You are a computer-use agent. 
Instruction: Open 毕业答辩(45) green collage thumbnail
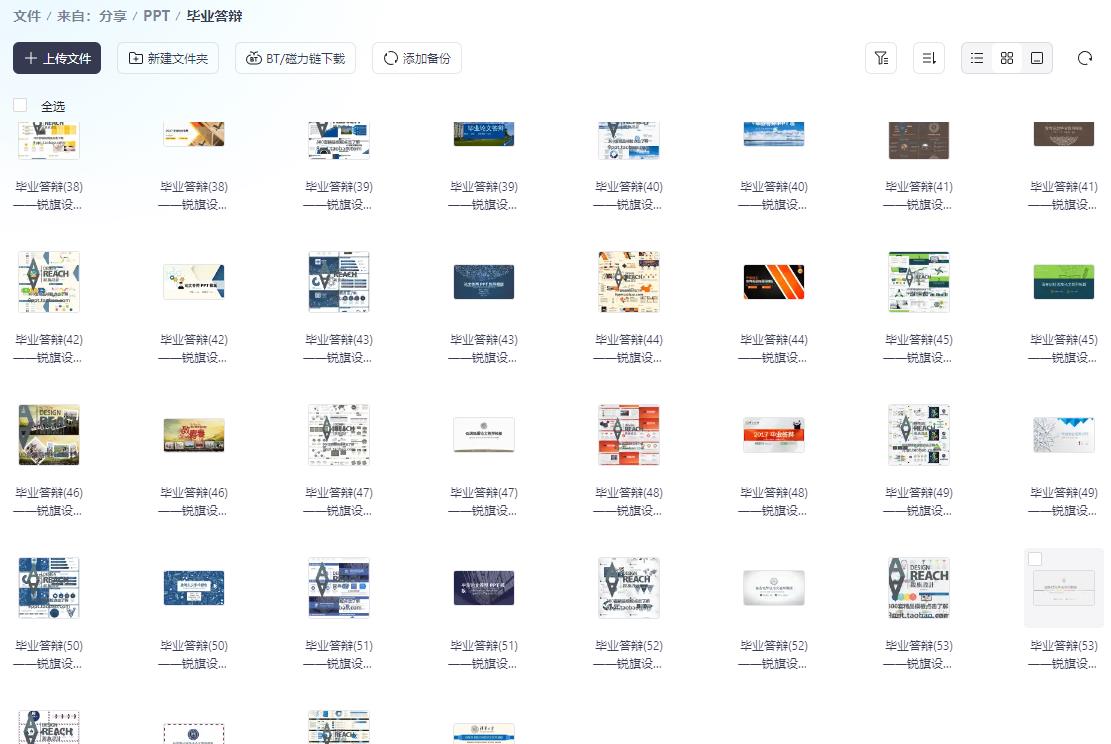[919, 282]
